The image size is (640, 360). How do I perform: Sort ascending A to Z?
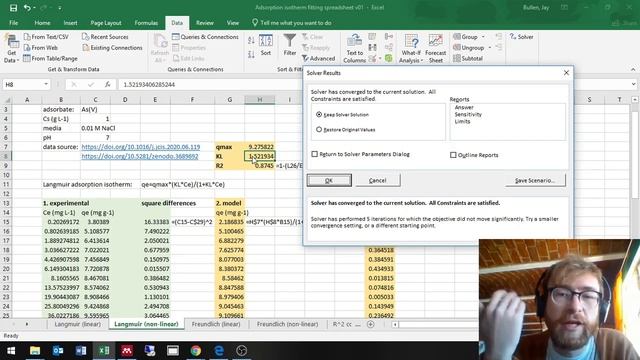[x=251, y=40]
